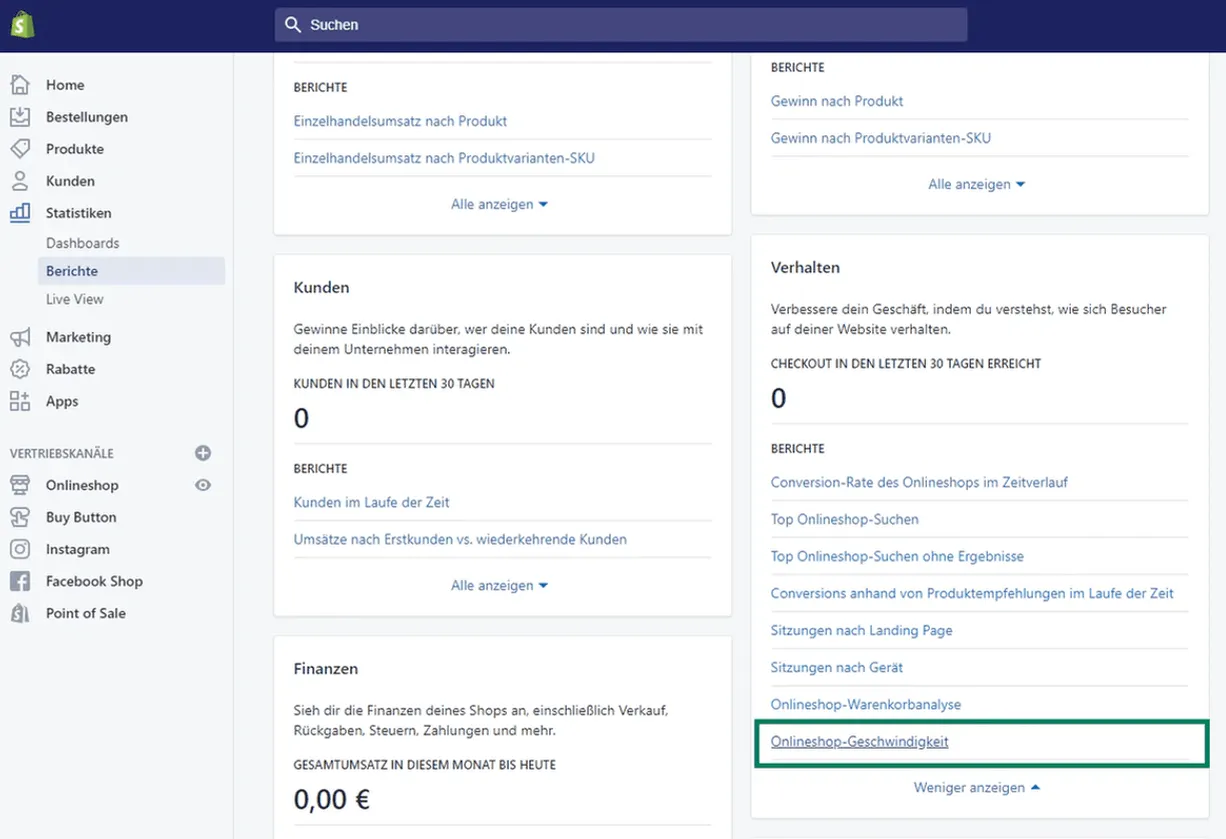The image size is (1226, 839).
Task: Click the Shopify logo icon
Action: coord(22,24)
